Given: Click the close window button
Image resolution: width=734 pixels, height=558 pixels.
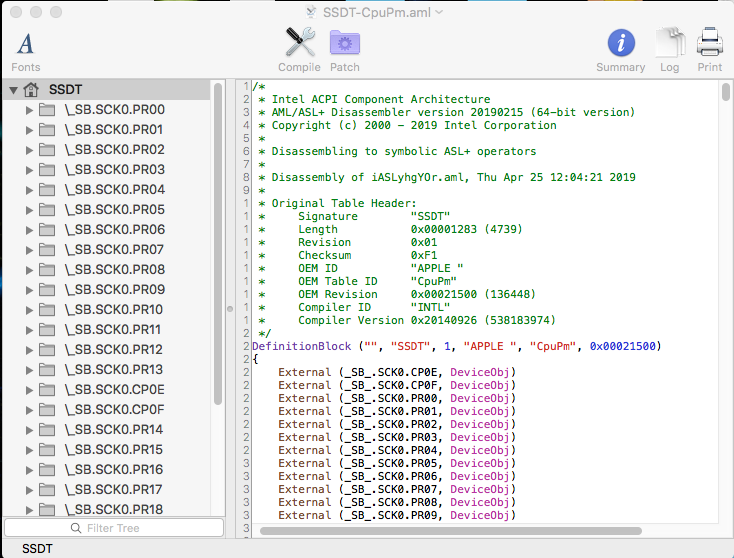Looking at the screenshot, I should (16, 12).
